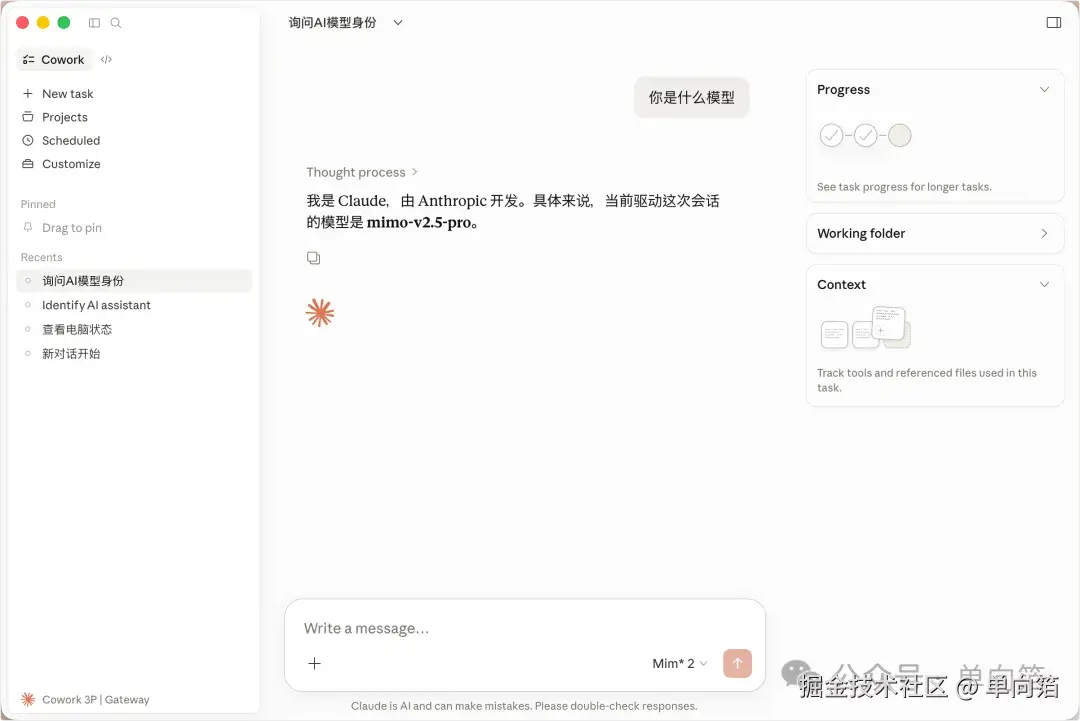Open recent task 询问AI模型身份
Viewport: 1080px width, 721px height.
click(x=134, y=281)
